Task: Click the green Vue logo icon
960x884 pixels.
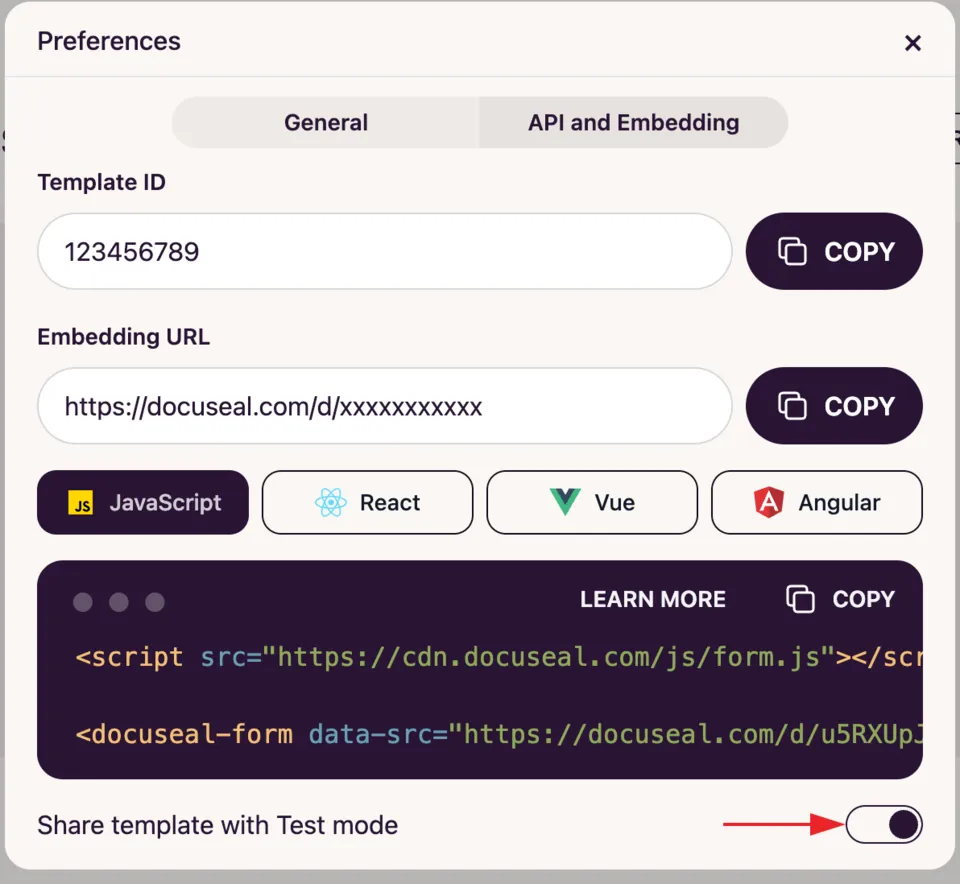Action: [x=564, y=502]
